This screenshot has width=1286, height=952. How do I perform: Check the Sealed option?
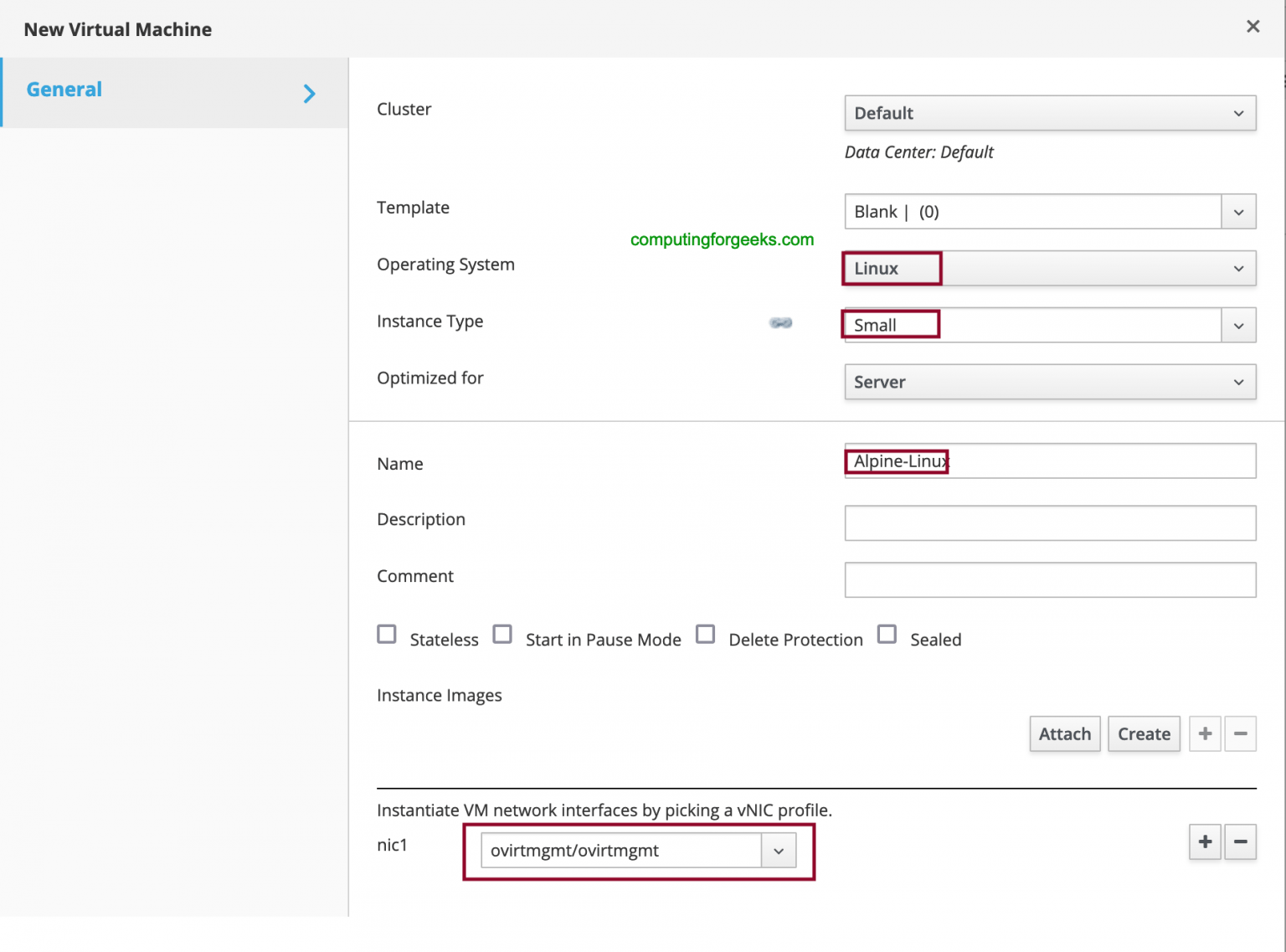[x=887, y=635]
